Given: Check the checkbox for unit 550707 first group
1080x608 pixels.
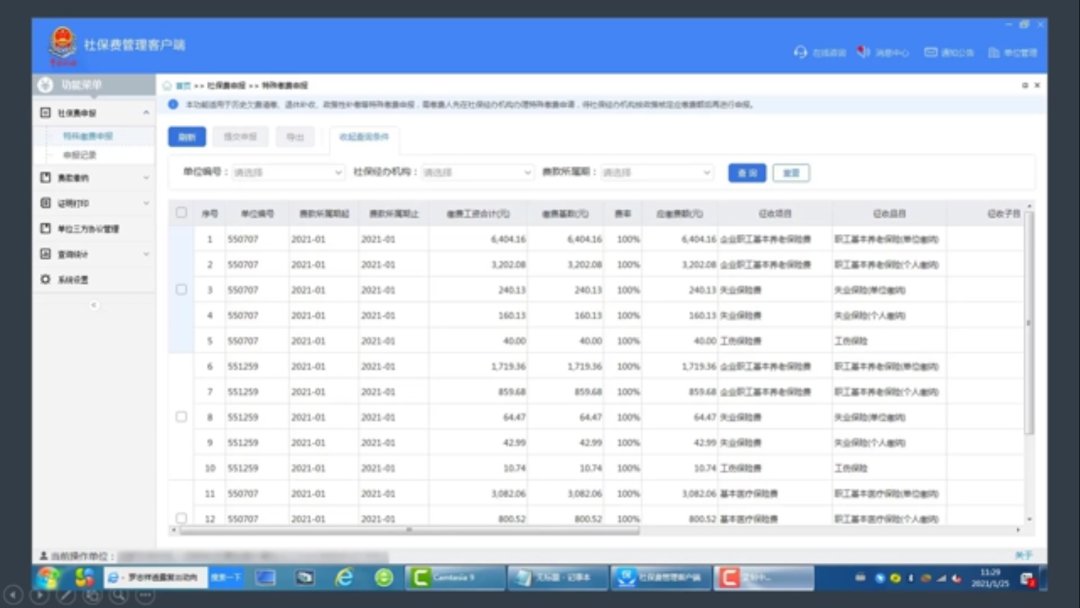Looking at the screenshot, I should 181,289.
